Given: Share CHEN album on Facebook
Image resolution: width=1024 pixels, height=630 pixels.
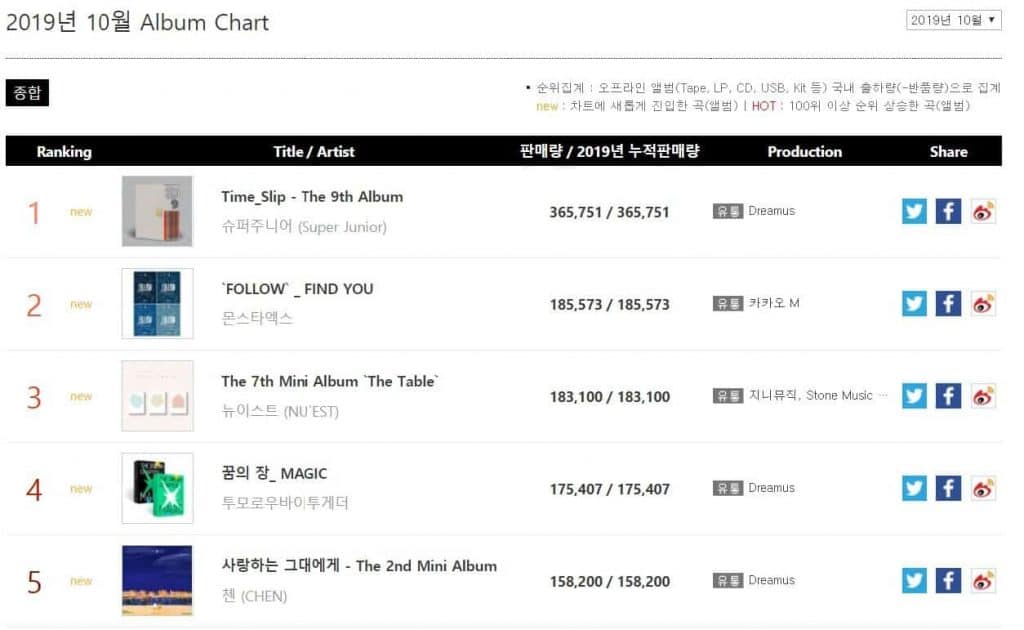Looking at the screenshot, I should (948, 580).
